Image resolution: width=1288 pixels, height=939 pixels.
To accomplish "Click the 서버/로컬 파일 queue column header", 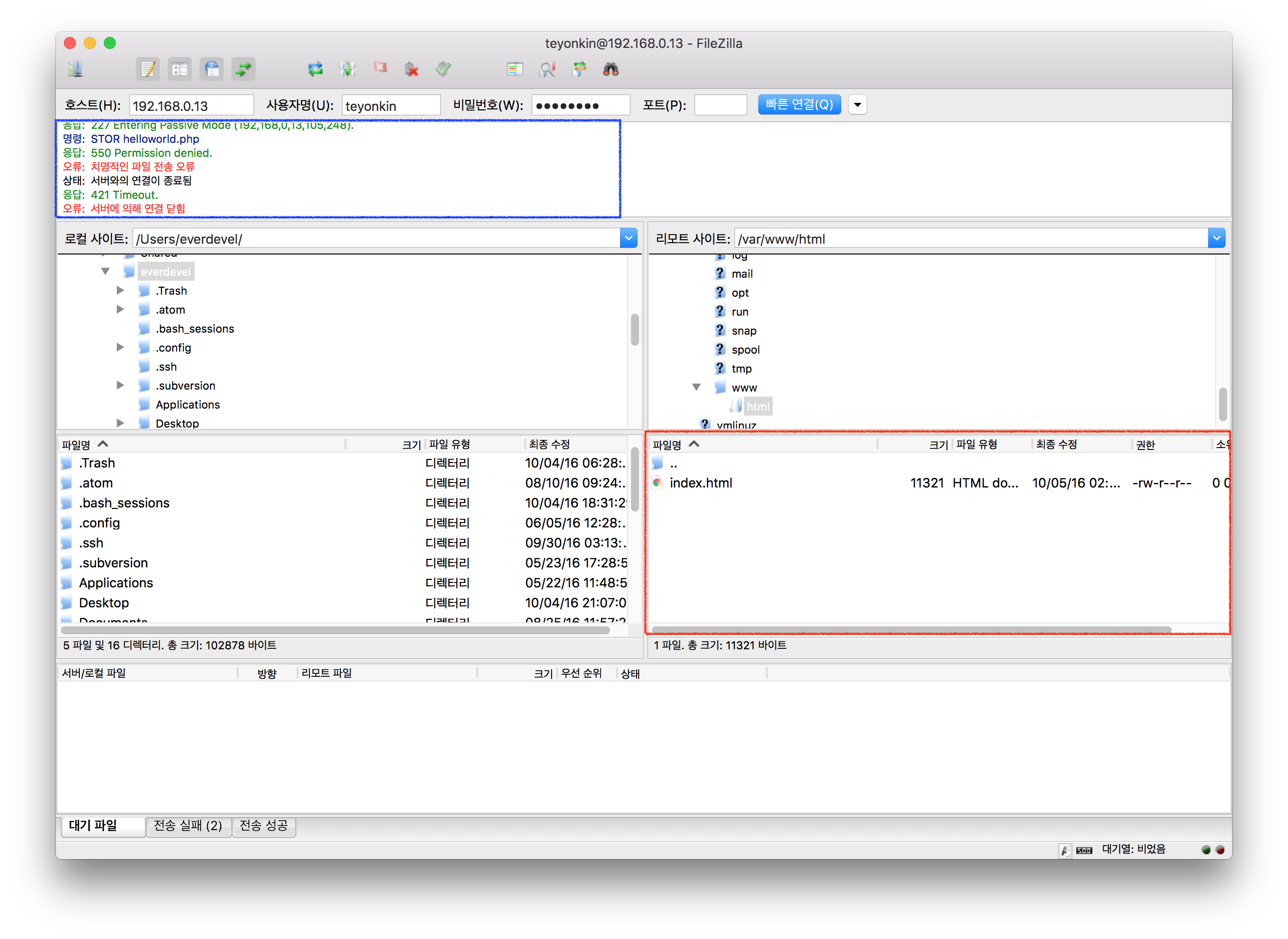I will pyautogui.click(x=148, y=673).
